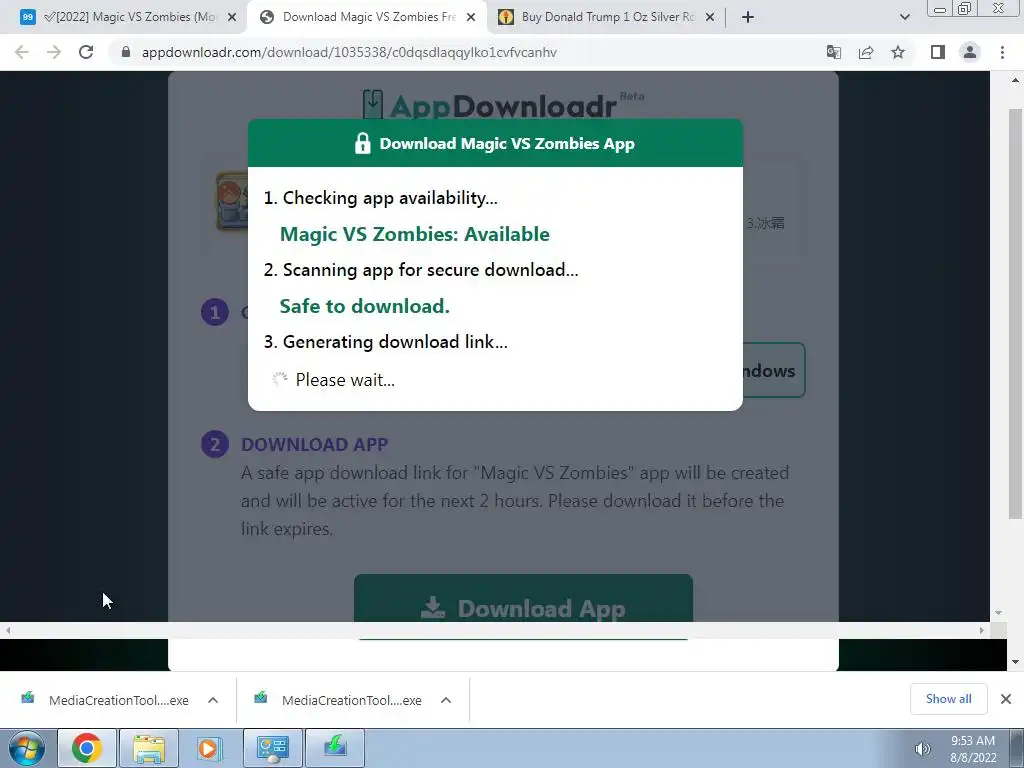Open the Chrome three-dot menu

[1002, 52]
